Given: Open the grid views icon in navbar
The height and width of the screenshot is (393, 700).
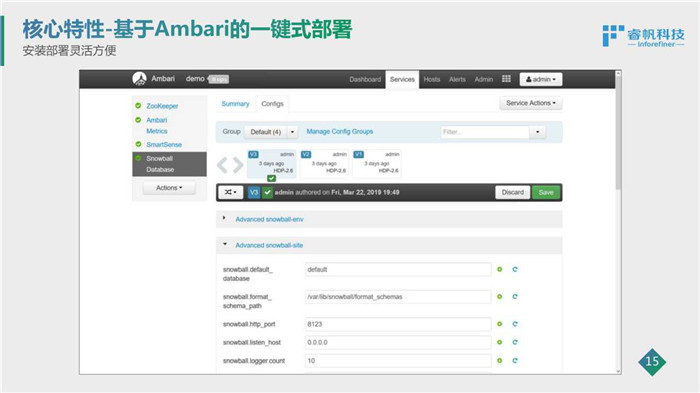Looking at the screenshot, I should tap(506, 79).
